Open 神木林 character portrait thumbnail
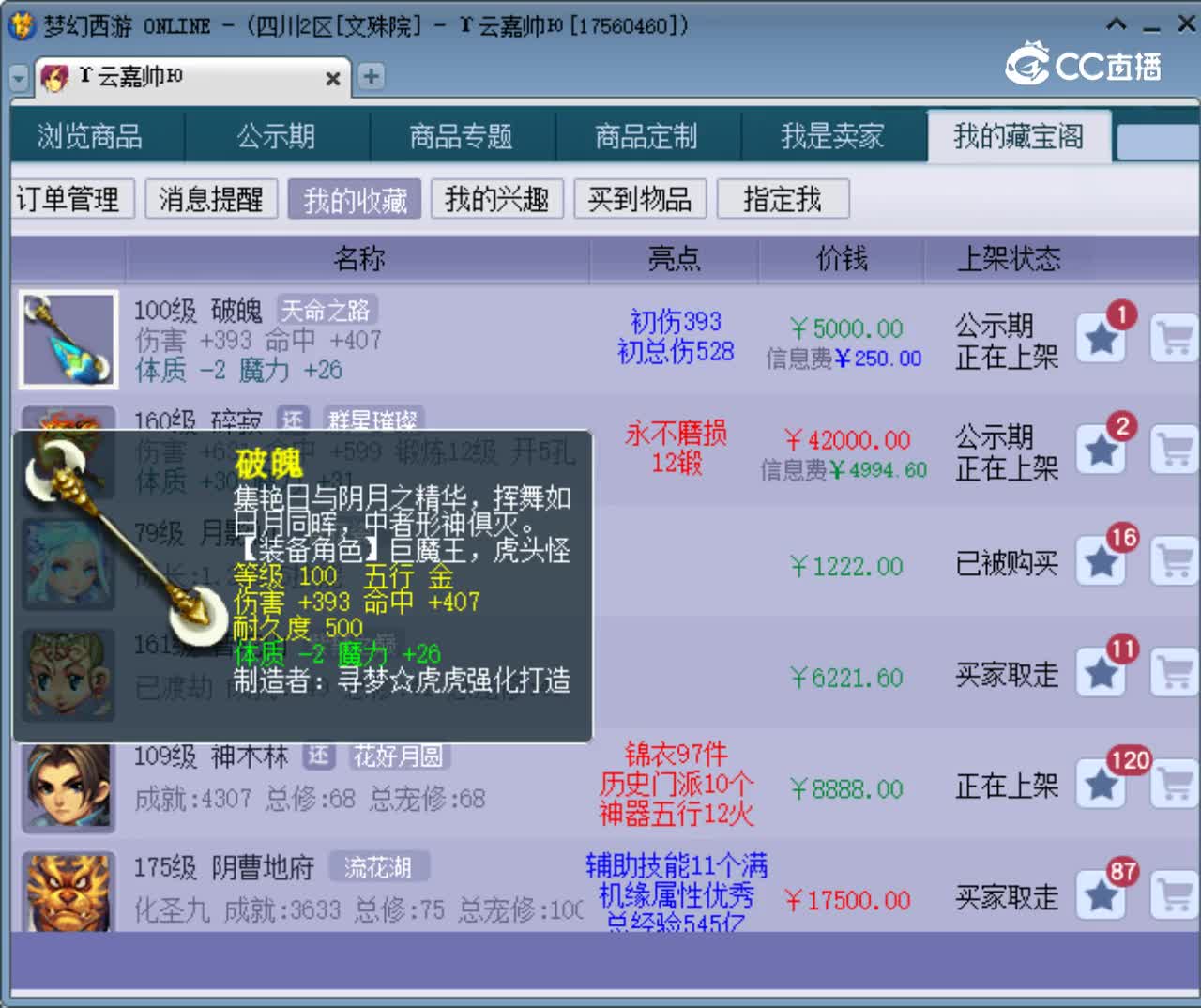The width and height of the screenshot is (1201, 1008). [x=68, y=787]
